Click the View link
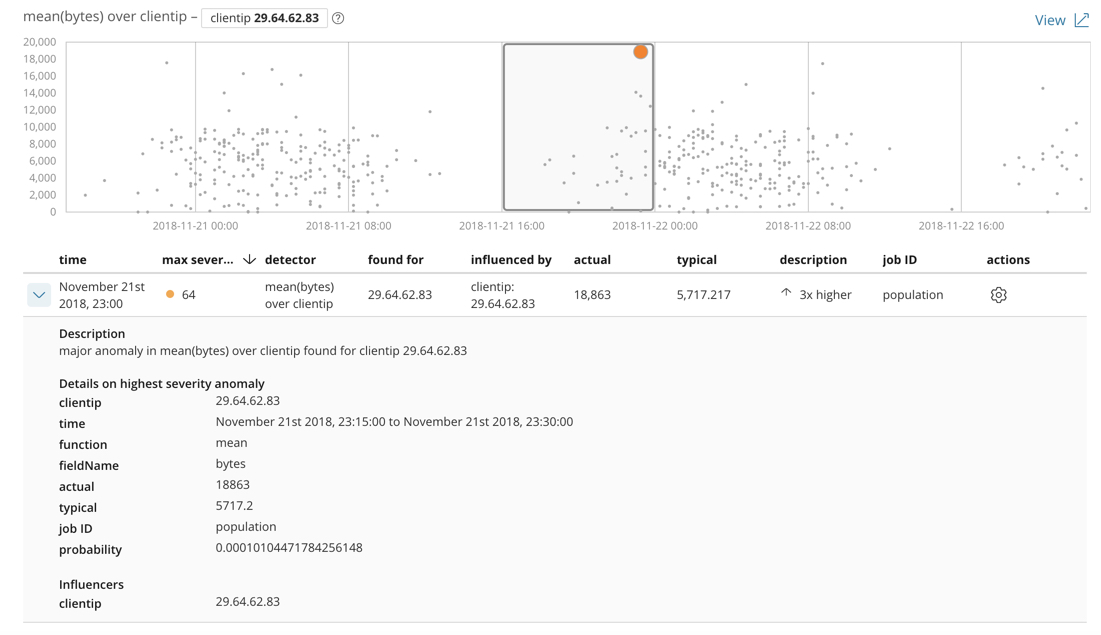Screen dimensions: 1101x635 [1050, 19]
